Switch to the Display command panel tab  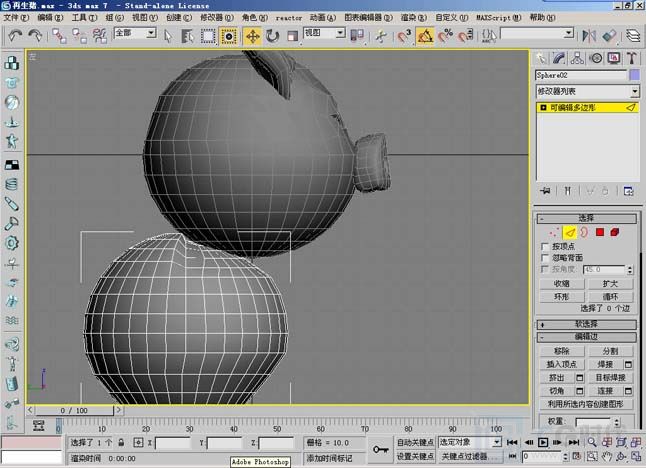coord(614,58)
